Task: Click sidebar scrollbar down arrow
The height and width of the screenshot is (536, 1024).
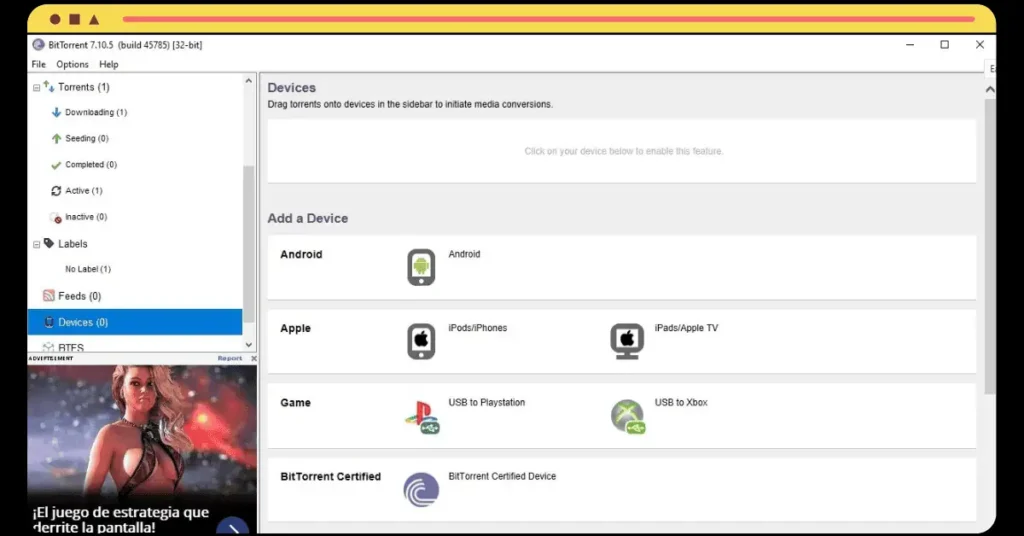Action: 248,344
